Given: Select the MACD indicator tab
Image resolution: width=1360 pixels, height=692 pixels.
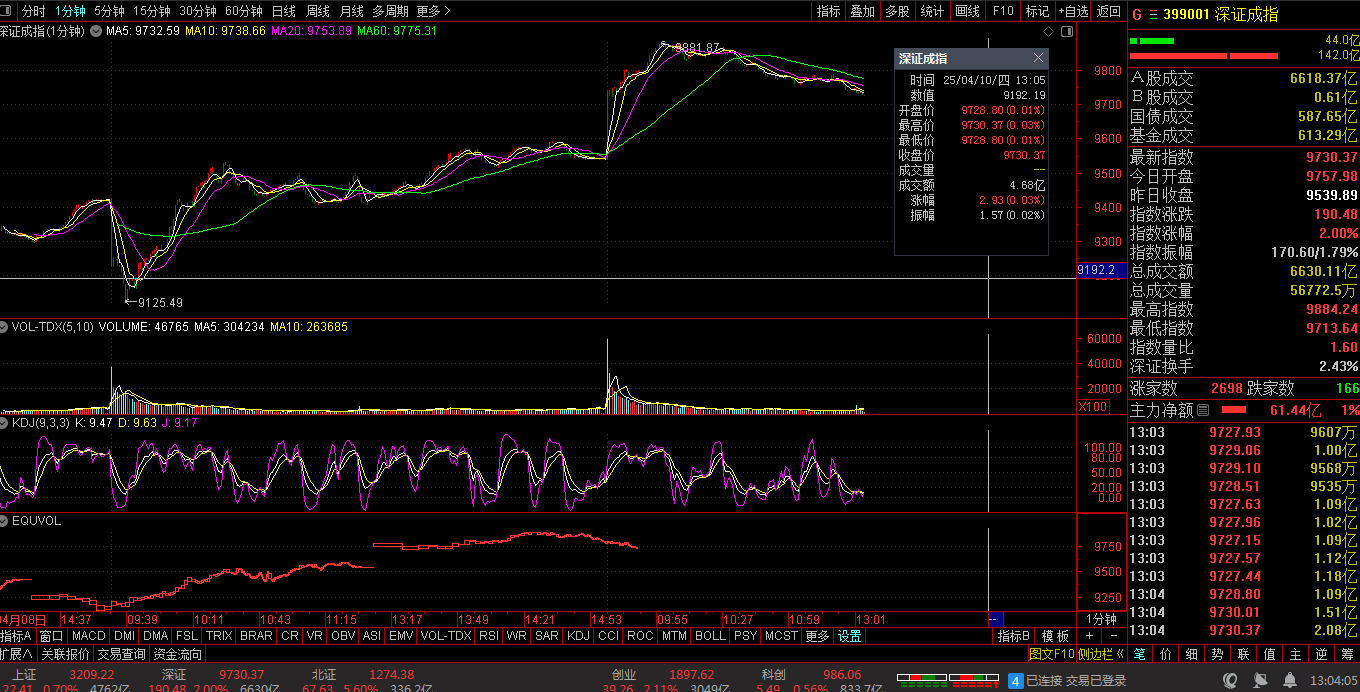Looking at the screenshot, I should click(89, 636).
